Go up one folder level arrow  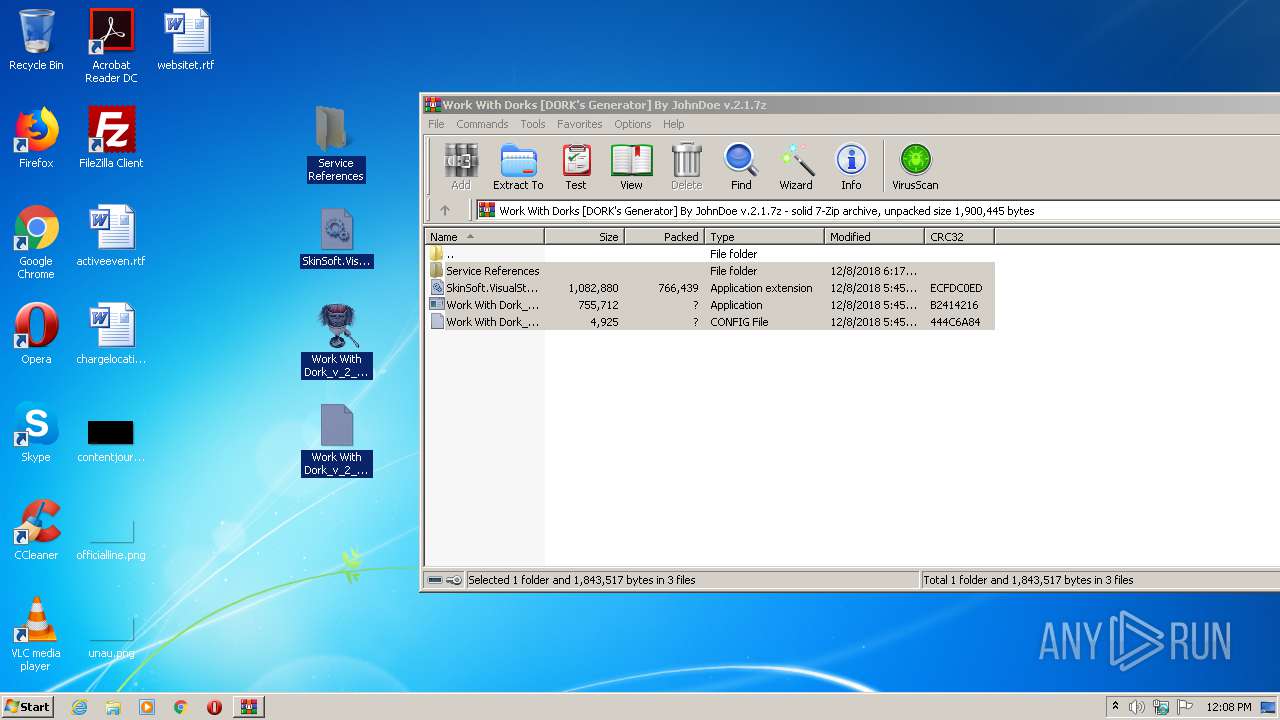(445, 210)
